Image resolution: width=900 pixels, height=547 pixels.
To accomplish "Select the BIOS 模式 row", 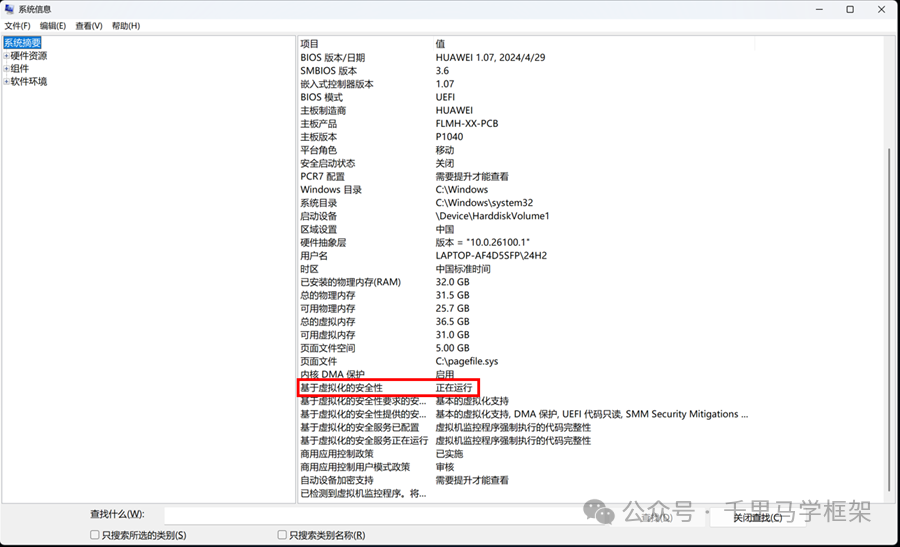I will point(526,97).
